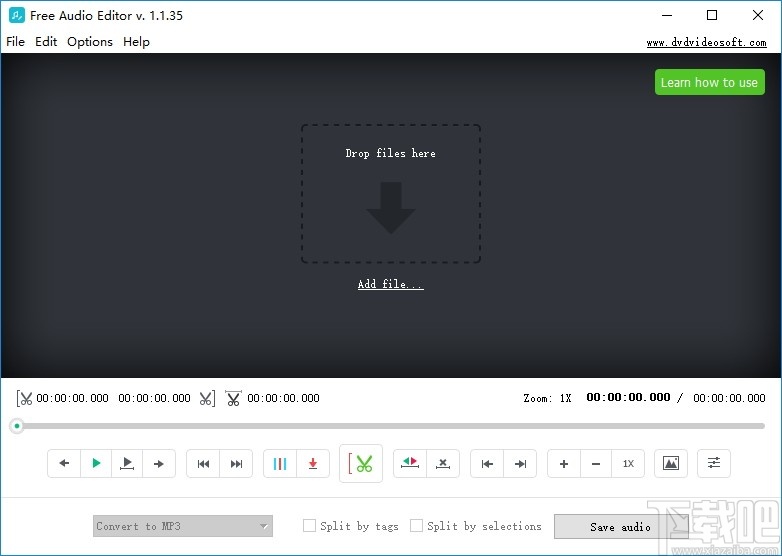Click the blue split bars icon

pyautogui.click(x=280, y=463)
